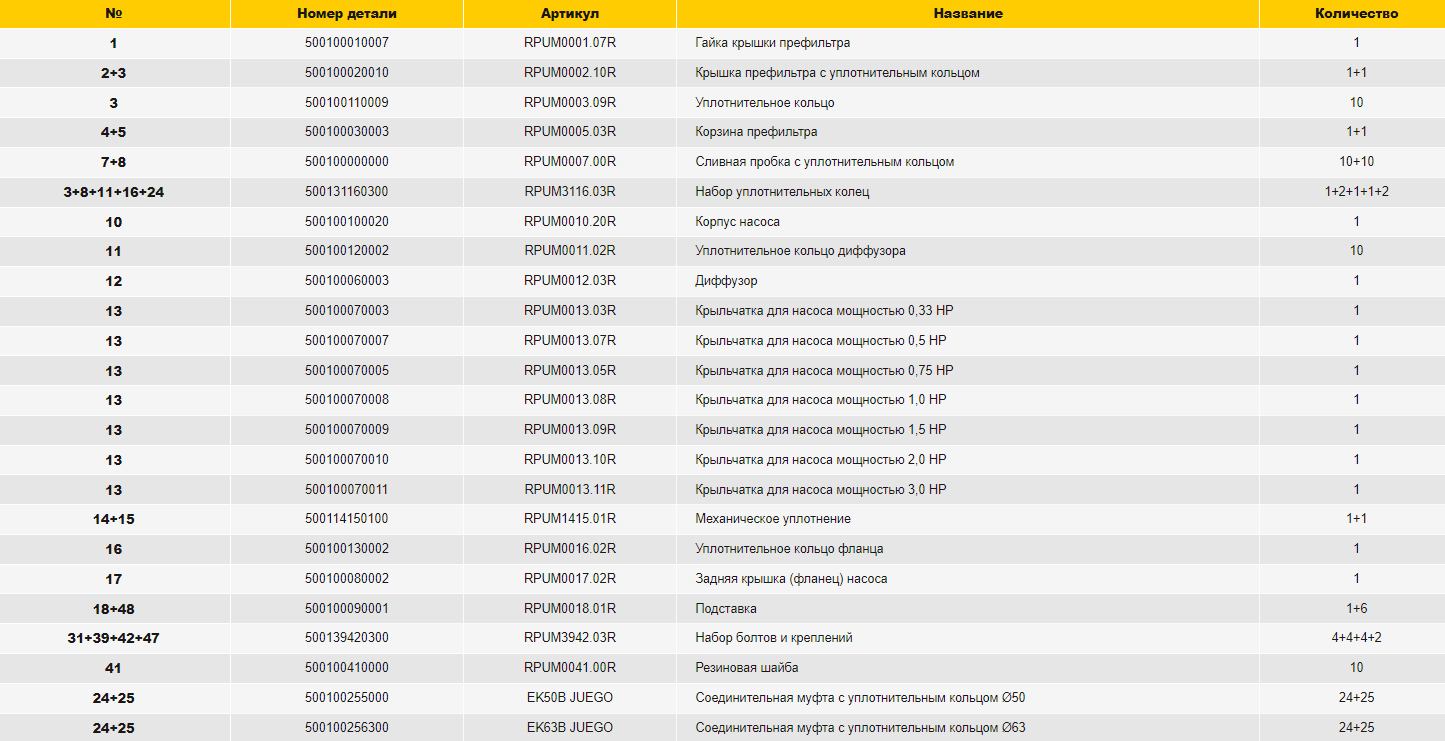Select article RPUM0013.10R
Viewport: 1445px width, 741px height.
(x=570, y=459)
